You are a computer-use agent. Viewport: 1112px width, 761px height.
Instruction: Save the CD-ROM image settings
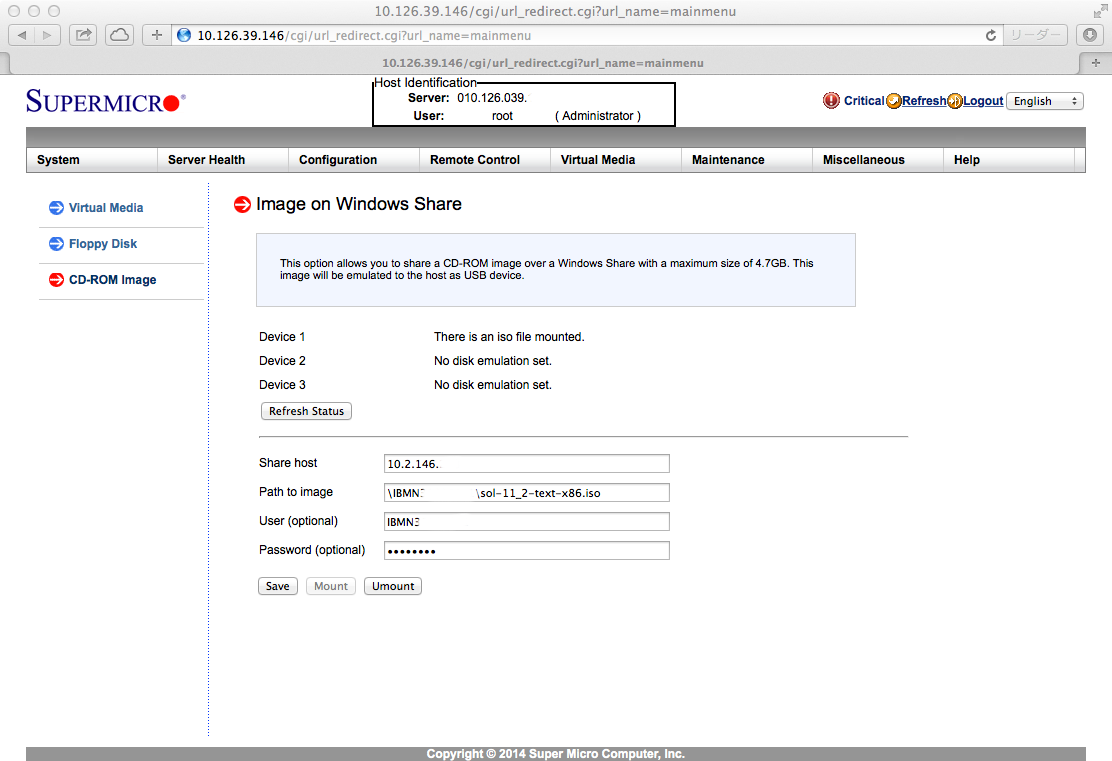pos(277,585)
